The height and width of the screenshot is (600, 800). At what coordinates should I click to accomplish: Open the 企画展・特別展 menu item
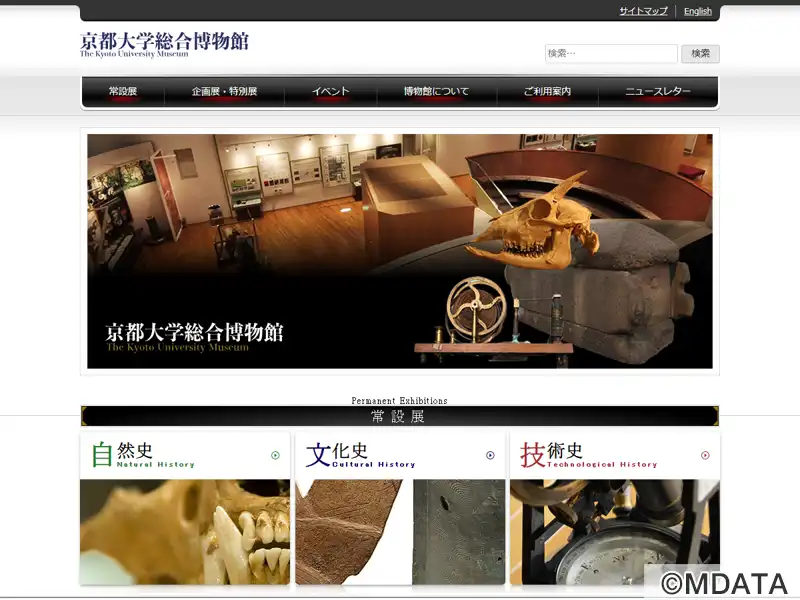click(x=224, y=91)
